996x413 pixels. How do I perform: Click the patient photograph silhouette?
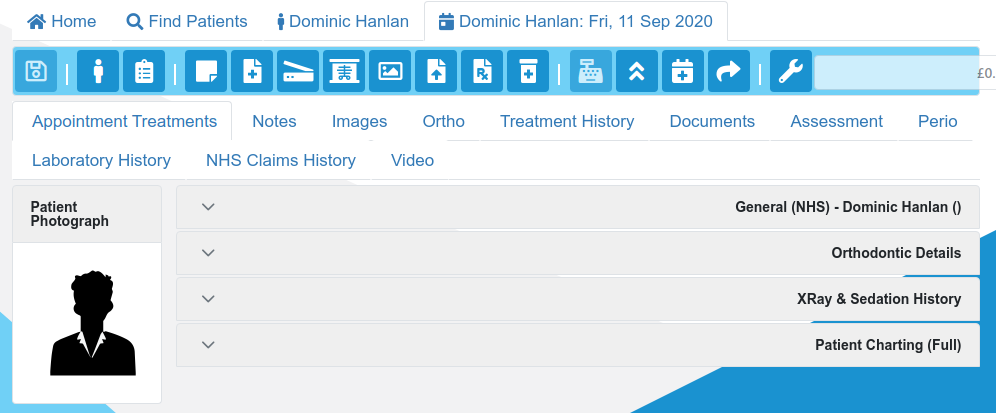pos(93,323)
